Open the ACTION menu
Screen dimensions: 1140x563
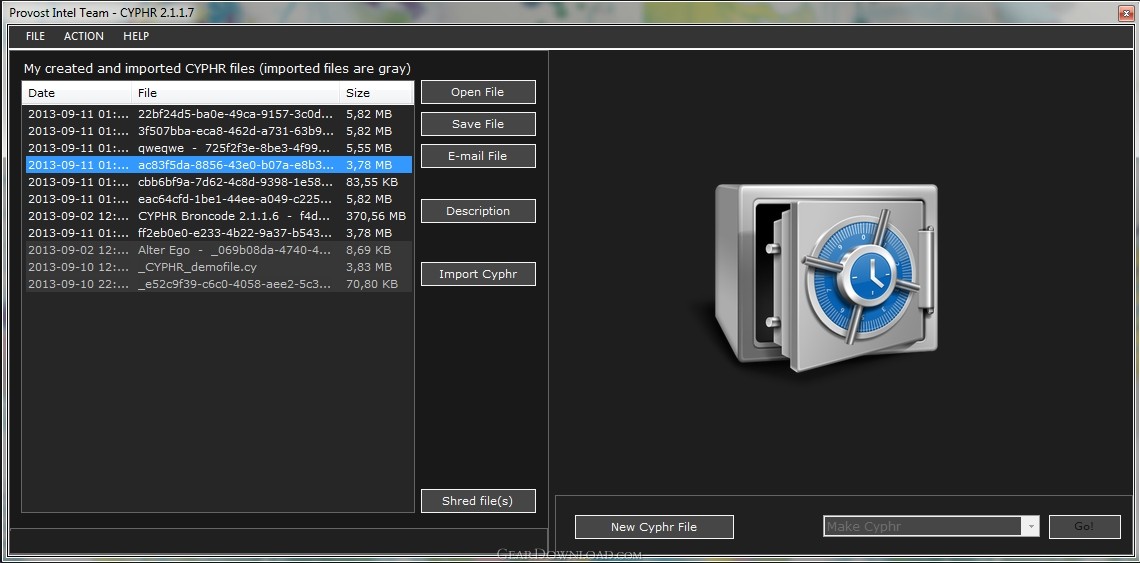[84, 36]
